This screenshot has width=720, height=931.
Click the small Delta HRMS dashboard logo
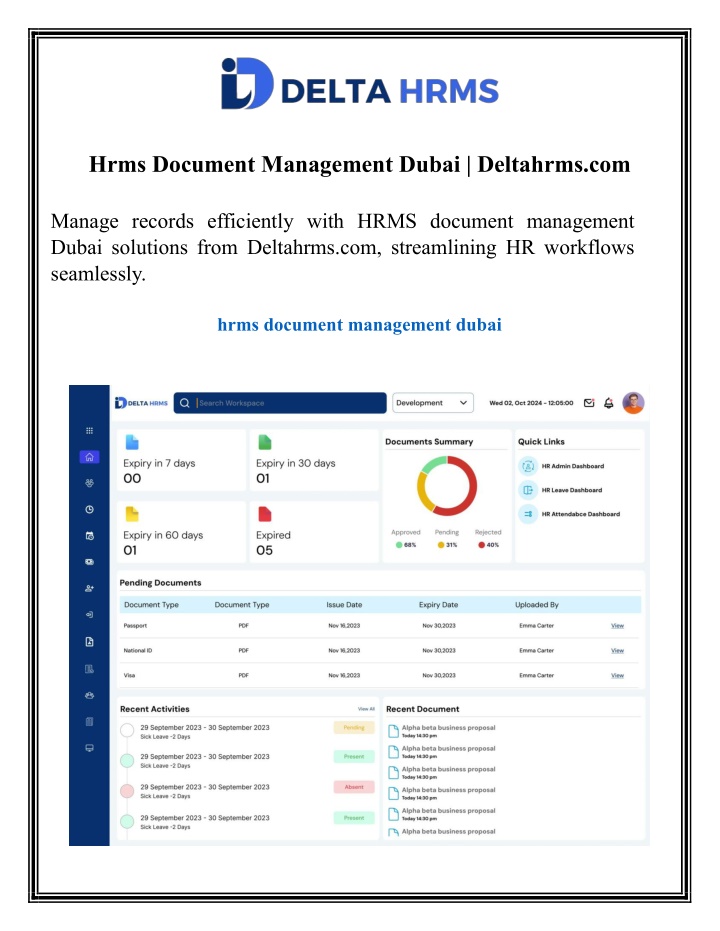point(141,403)
